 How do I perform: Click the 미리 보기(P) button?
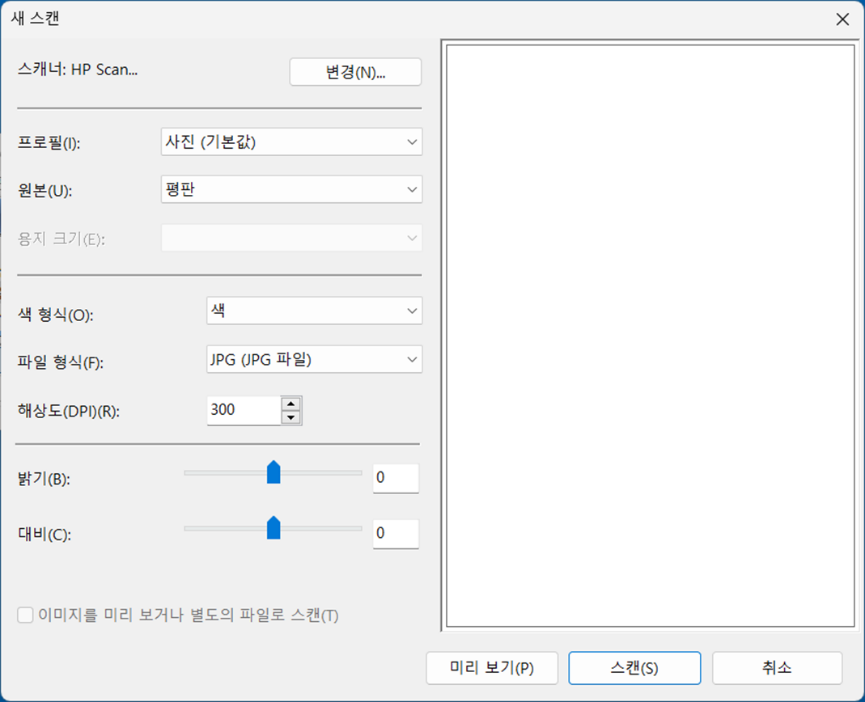492,668
